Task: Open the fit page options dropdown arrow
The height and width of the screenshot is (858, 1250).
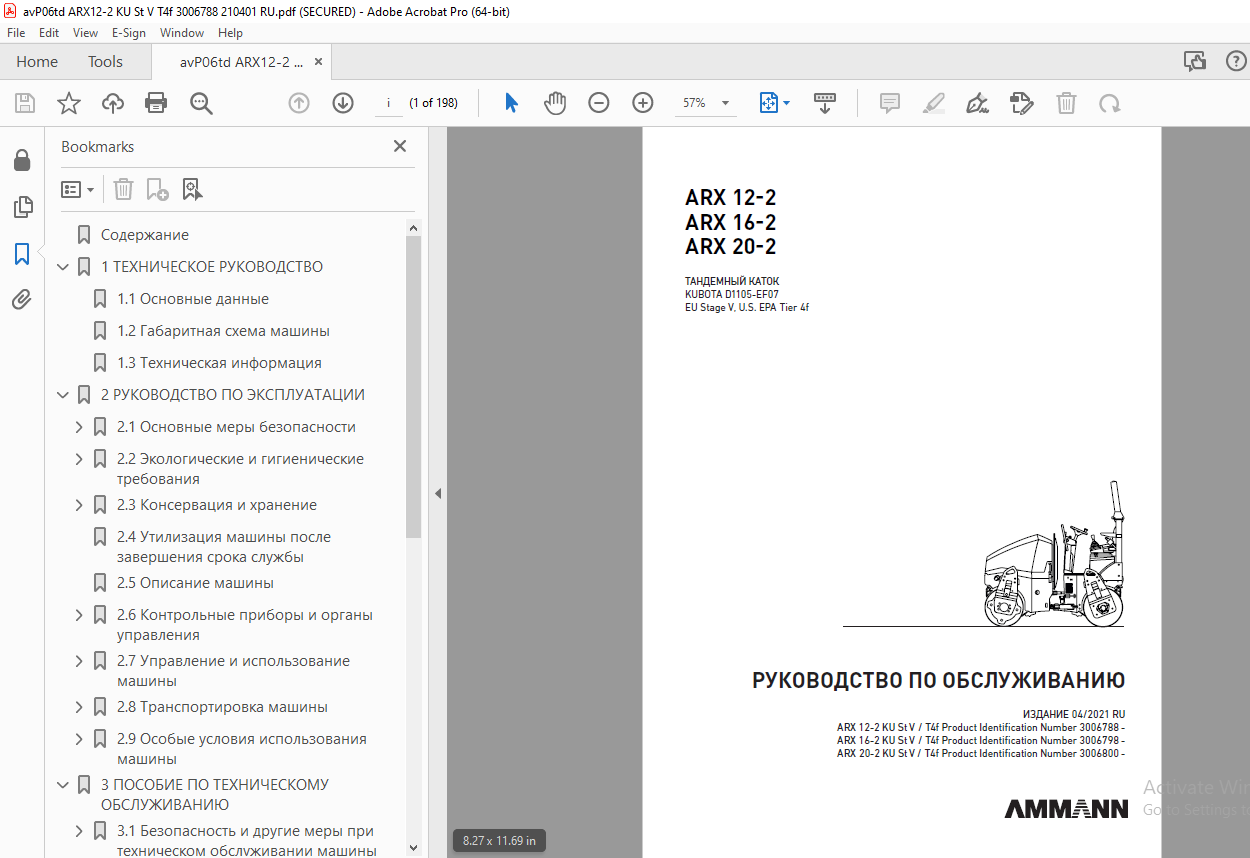Action: point(786,103)
